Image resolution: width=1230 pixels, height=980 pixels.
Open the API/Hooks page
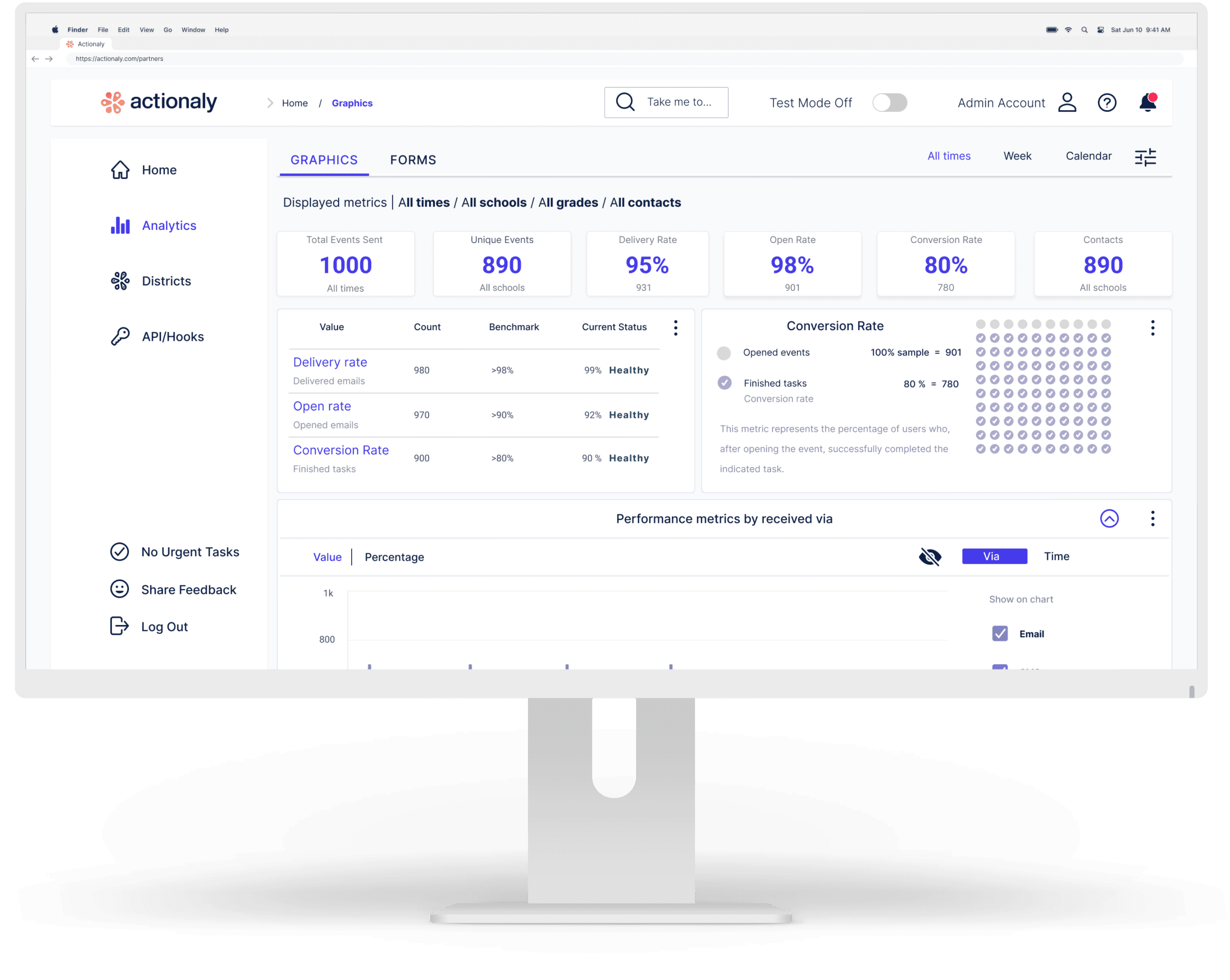click(x=173, y=336)
